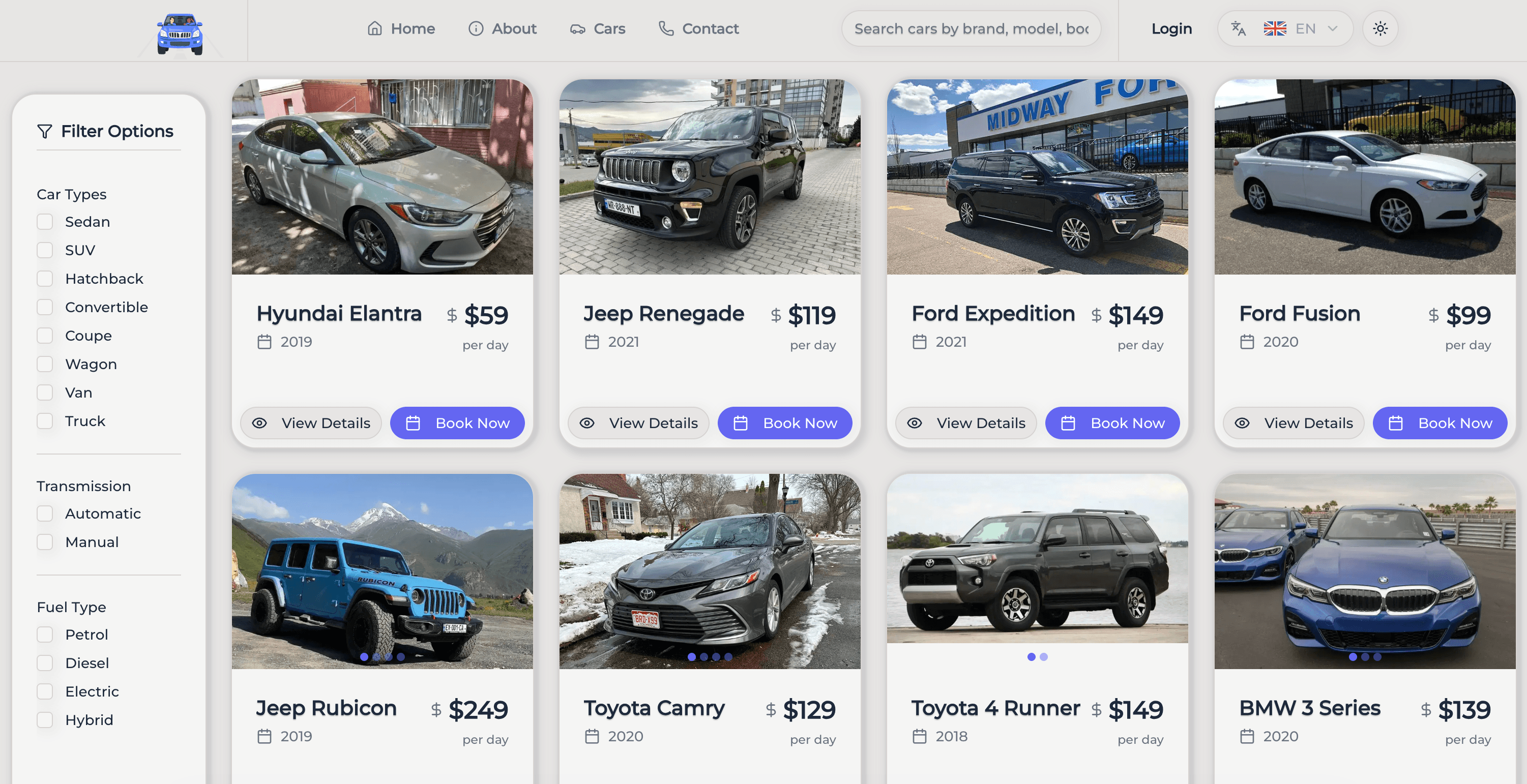Click the blue car site logo
This screenshot has width=1527, height=784.
(180, 34)
